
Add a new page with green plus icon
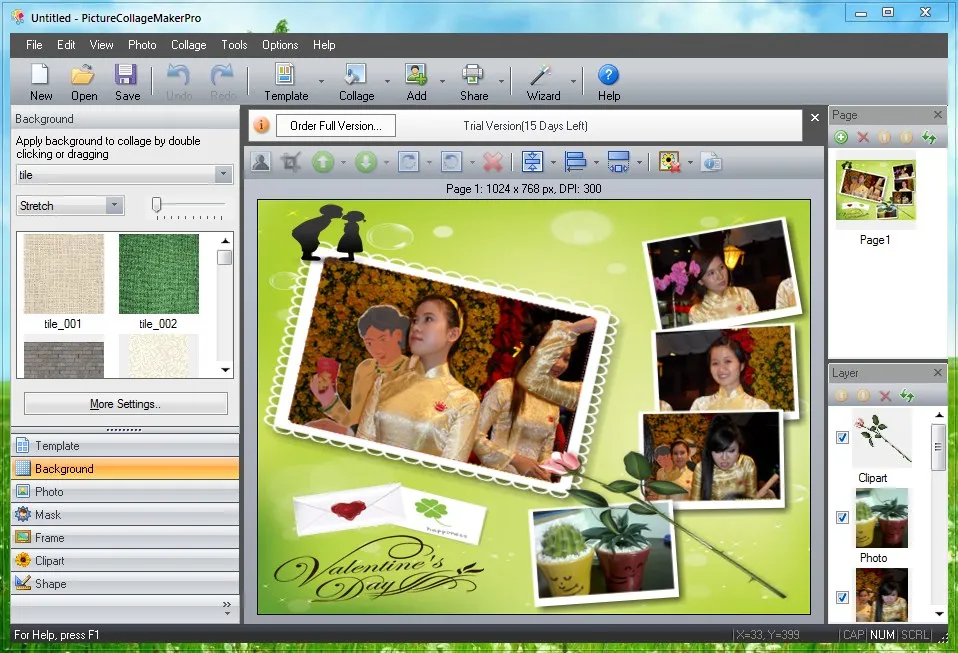point(841,137)
